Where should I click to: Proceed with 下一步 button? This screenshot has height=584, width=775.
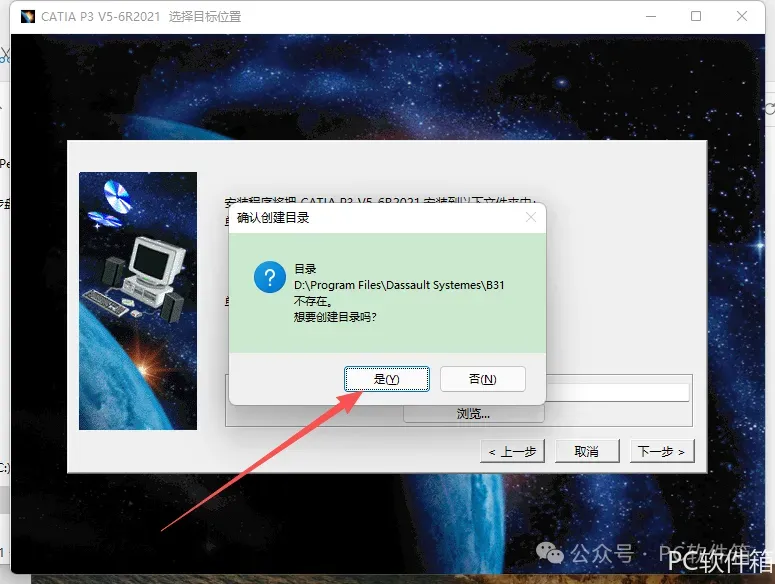(662, 451)
